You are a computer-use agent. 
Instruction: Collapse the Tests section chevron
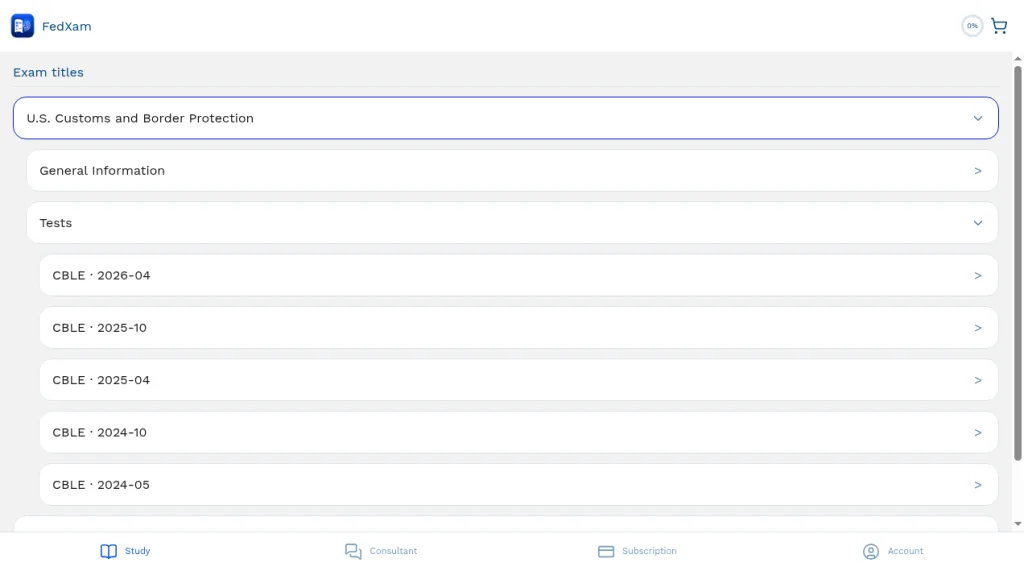[x=978, y=223]
